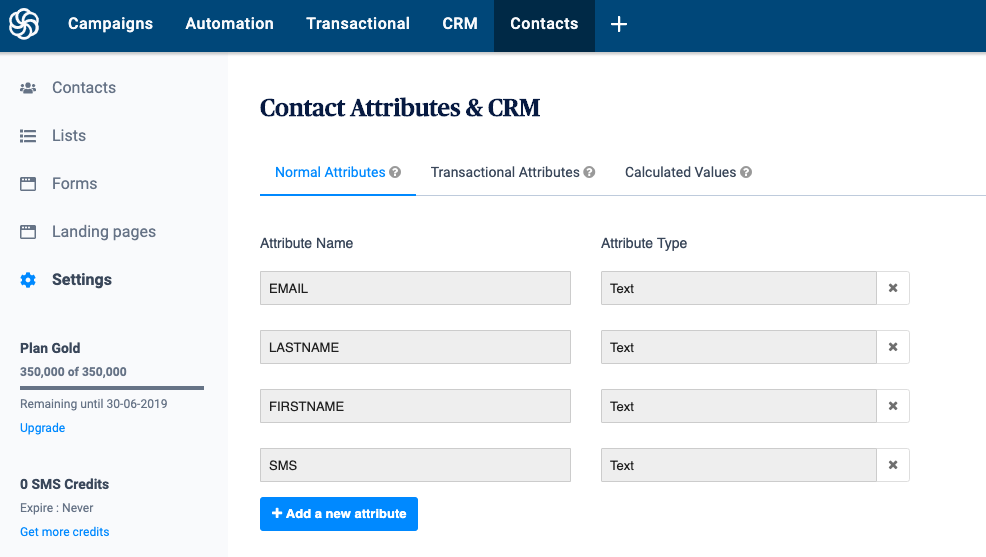Click Add a new attribute button
986x557 pixels.
339,514
